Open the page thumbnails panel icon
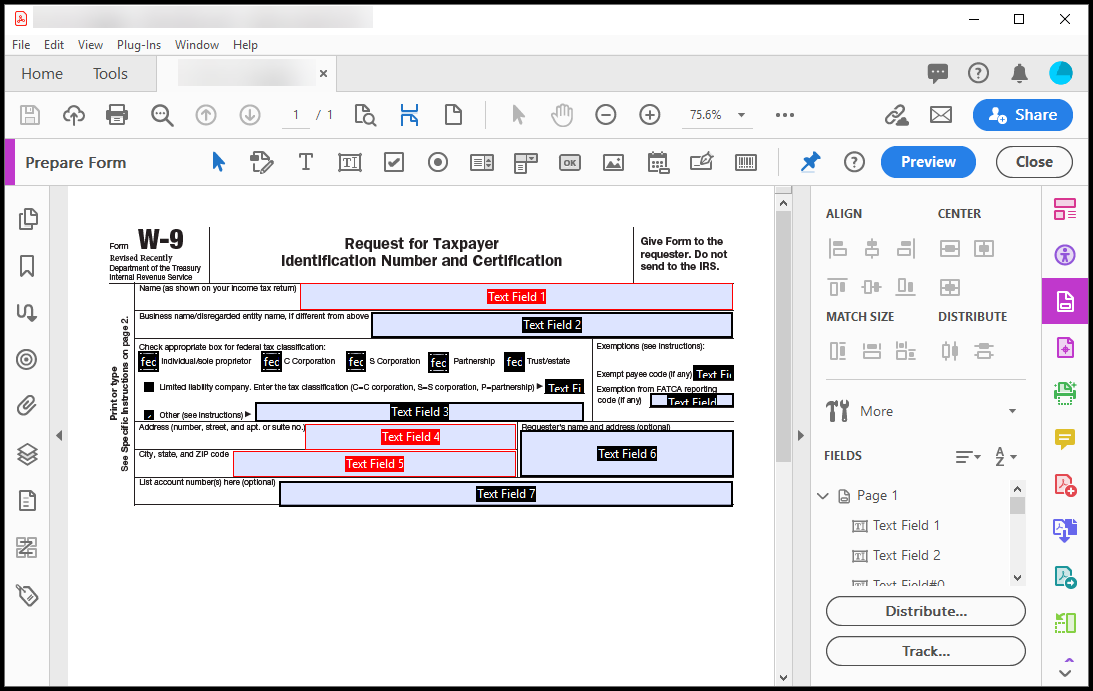The width and height of the screenshot is (1093, 691). (28, 219)
